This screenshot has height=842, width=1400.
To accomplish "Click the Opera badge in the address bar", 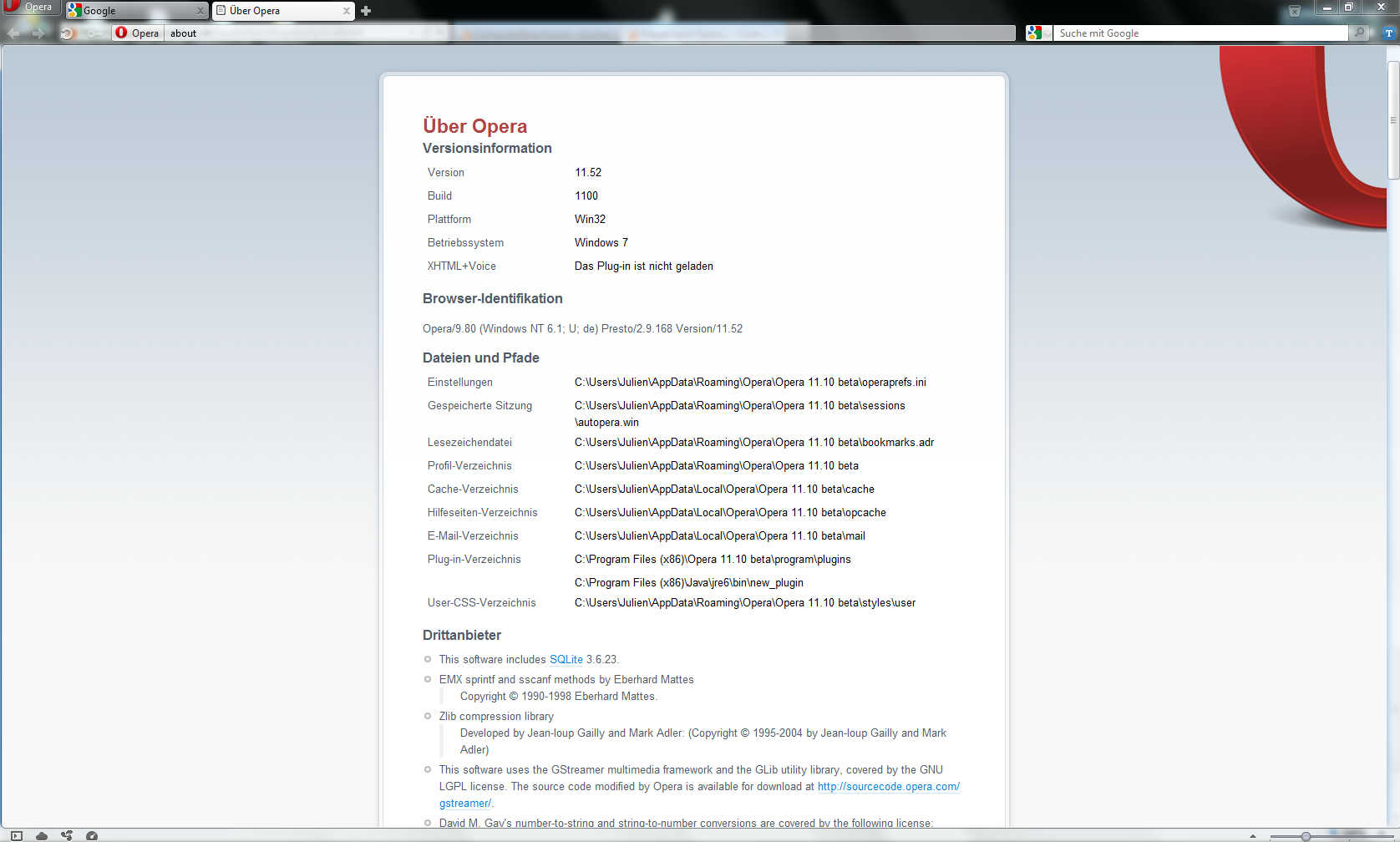I will [x=137, y=33].
